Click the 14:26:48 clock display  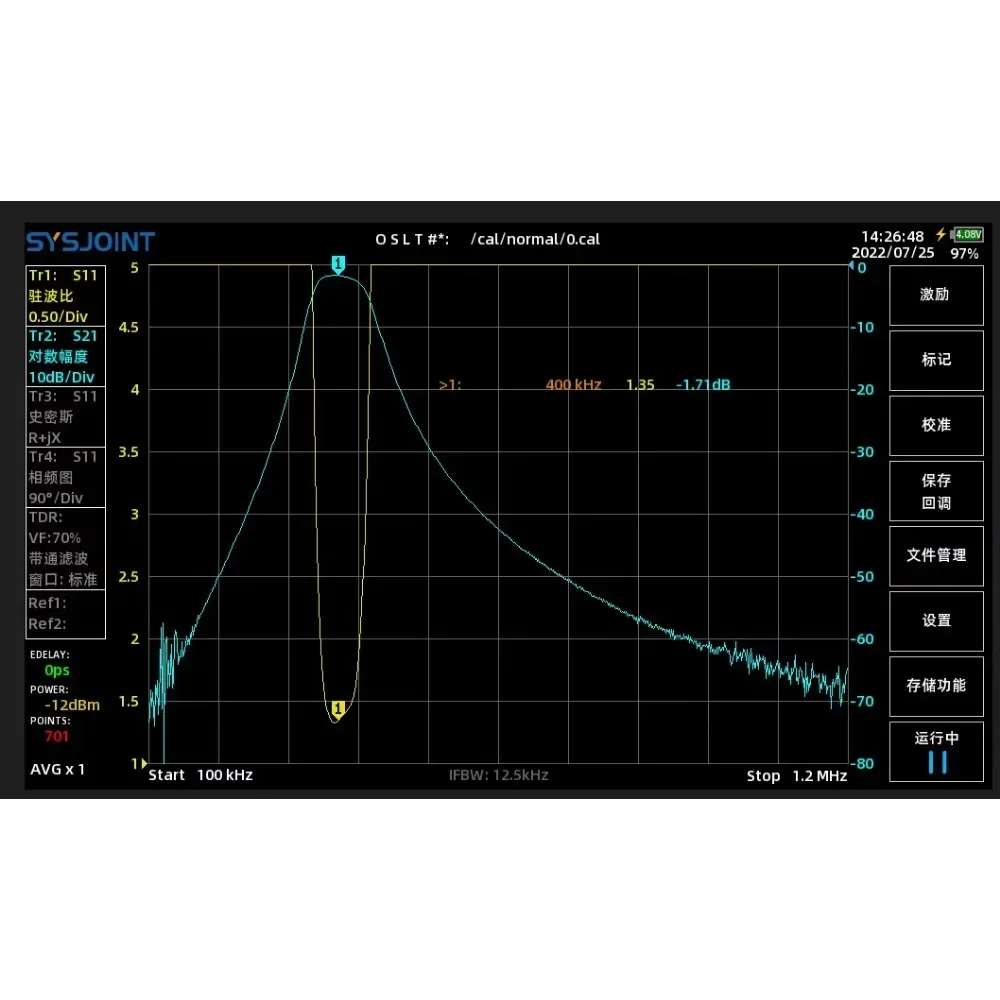click(x=892, y=237)
